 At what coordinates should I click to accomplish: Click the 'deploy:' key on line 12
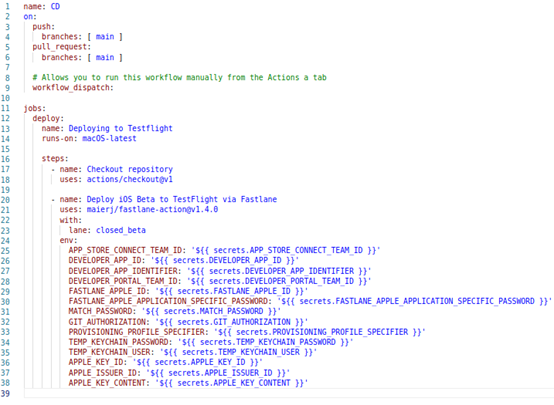coord(48,118)
